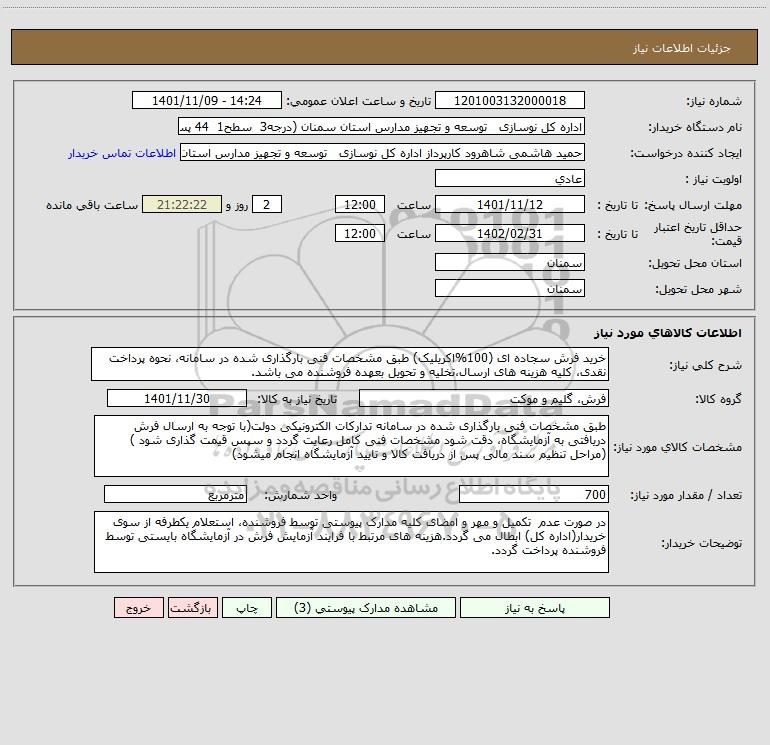Screen dimensions: 770x745
Task: Click the buyer organization name field
Action: [x=381, y=127]
